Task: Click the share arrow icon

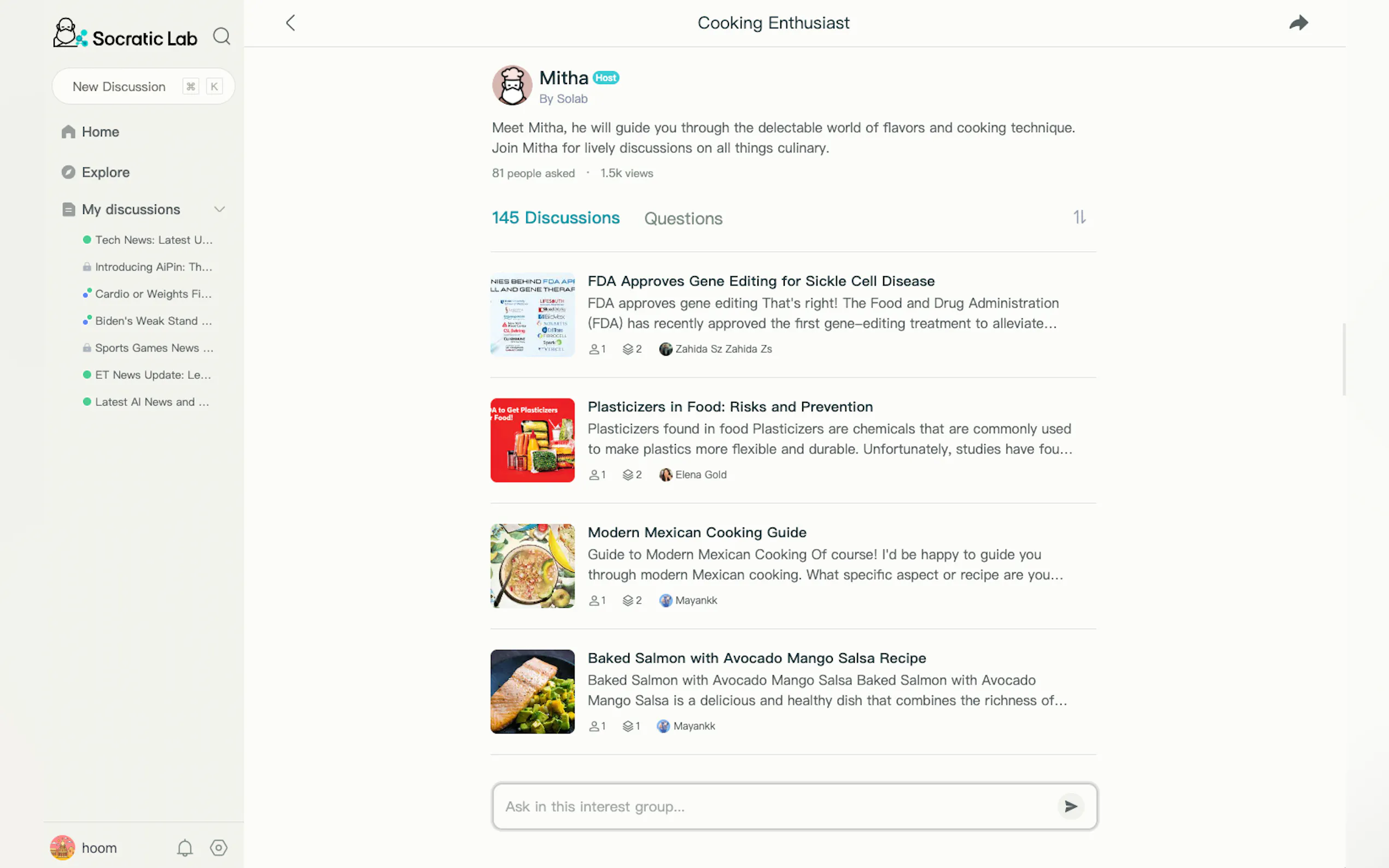Action: coord(1298,23)
